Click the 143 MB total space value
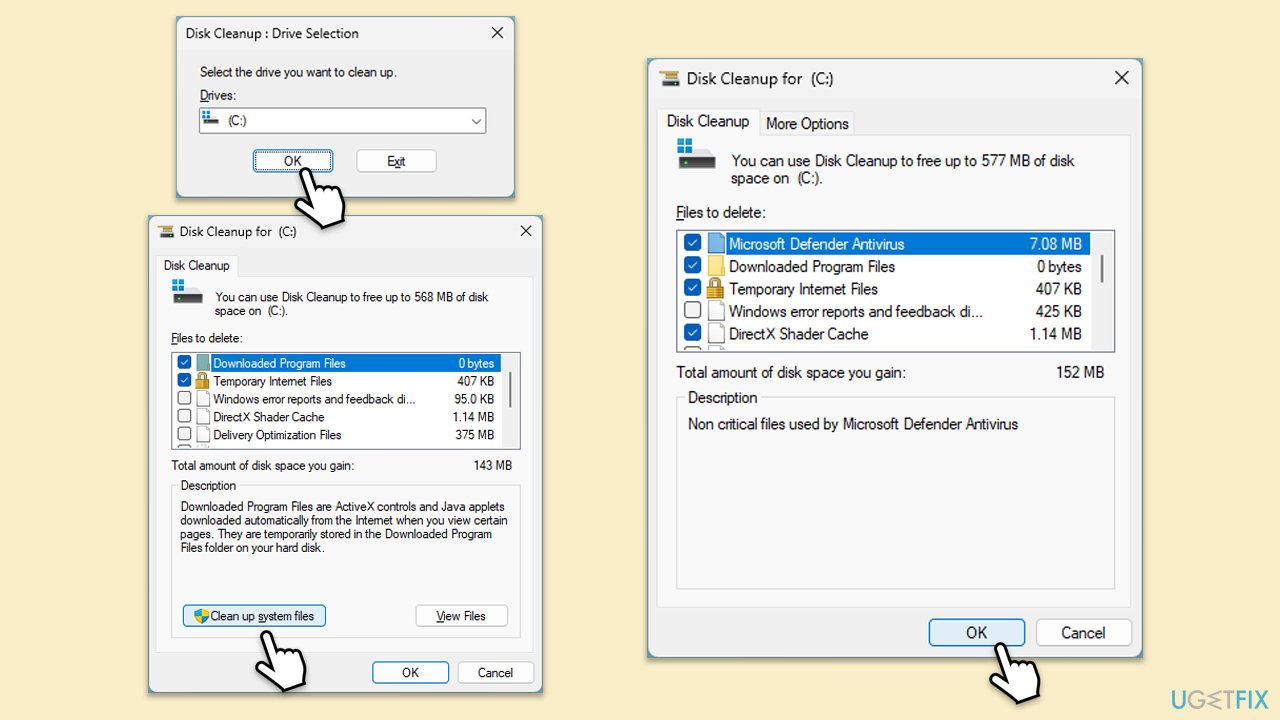Screen dimensions: 1280x720 [492, 465]
